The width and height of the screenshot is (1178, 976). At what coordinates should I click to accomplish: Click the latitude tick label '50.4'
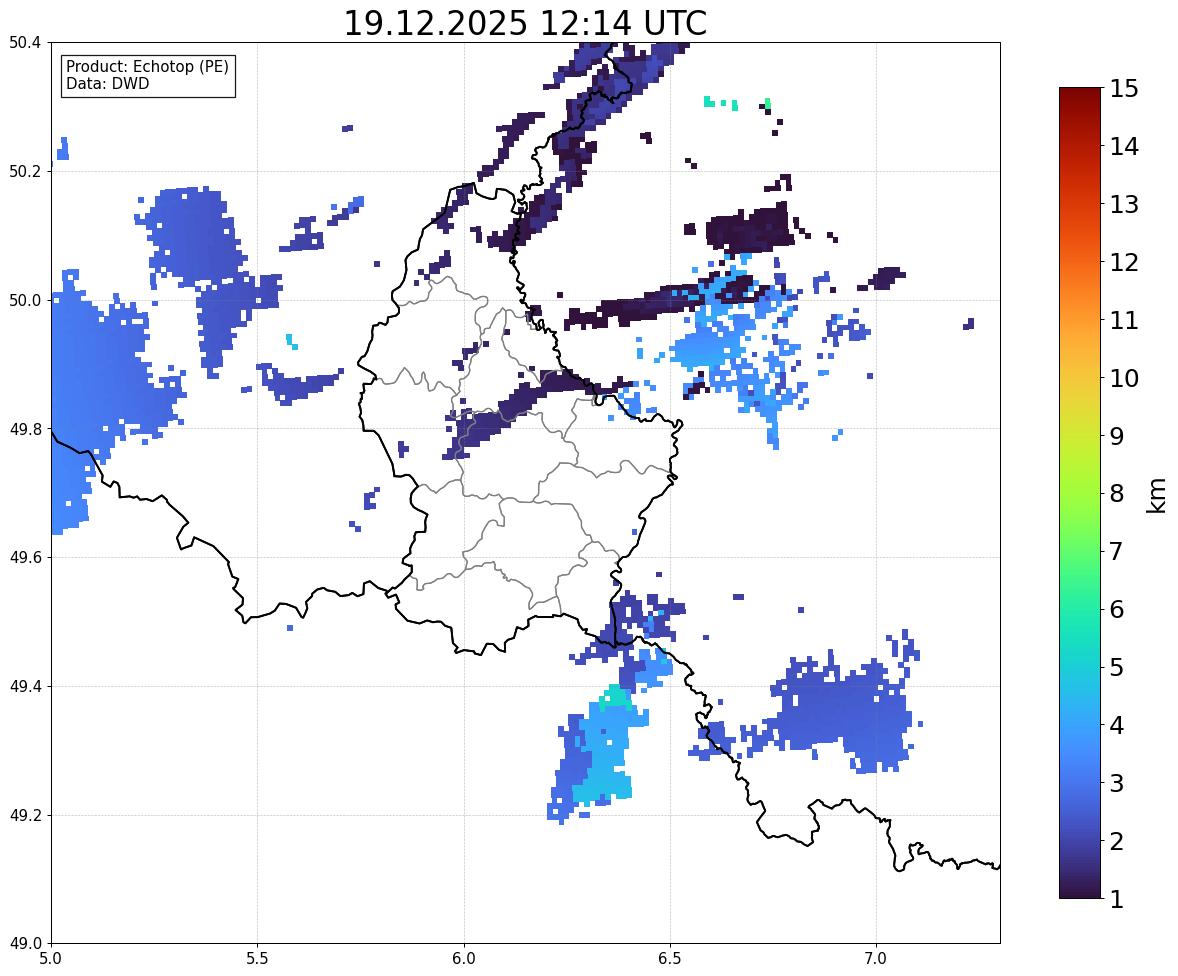coord(24,43)
